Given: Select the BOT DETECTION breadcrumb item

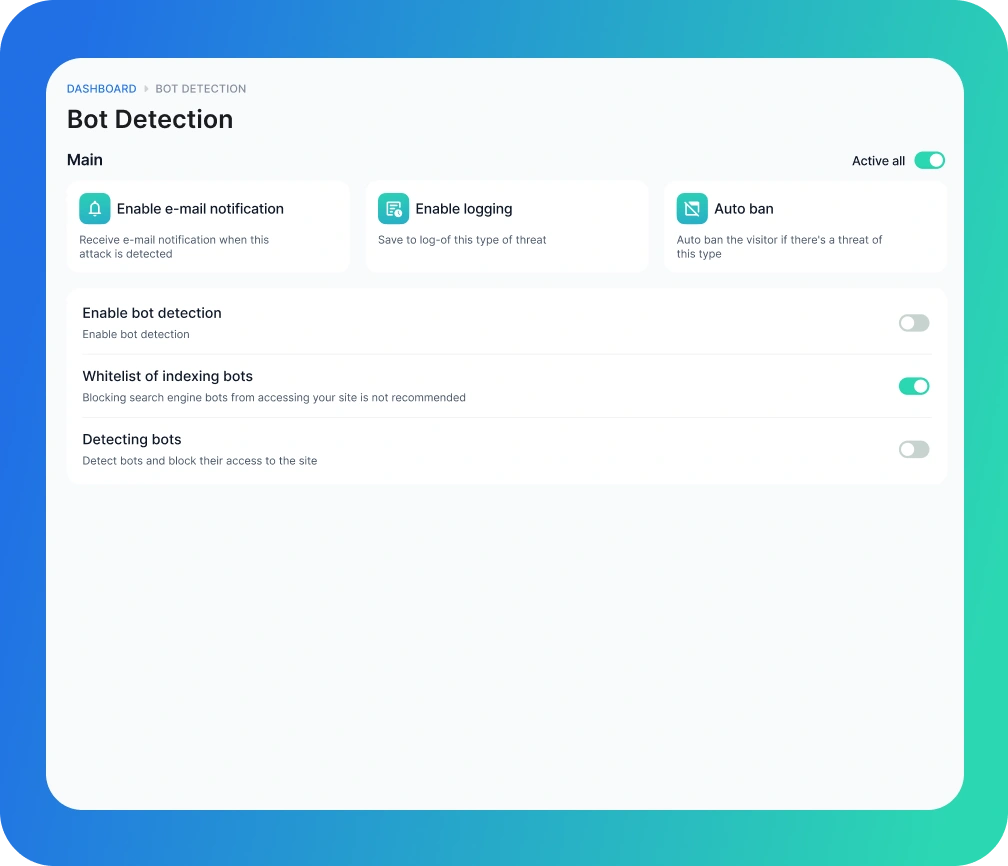Looking at the screenshot, I should (200, 88).
